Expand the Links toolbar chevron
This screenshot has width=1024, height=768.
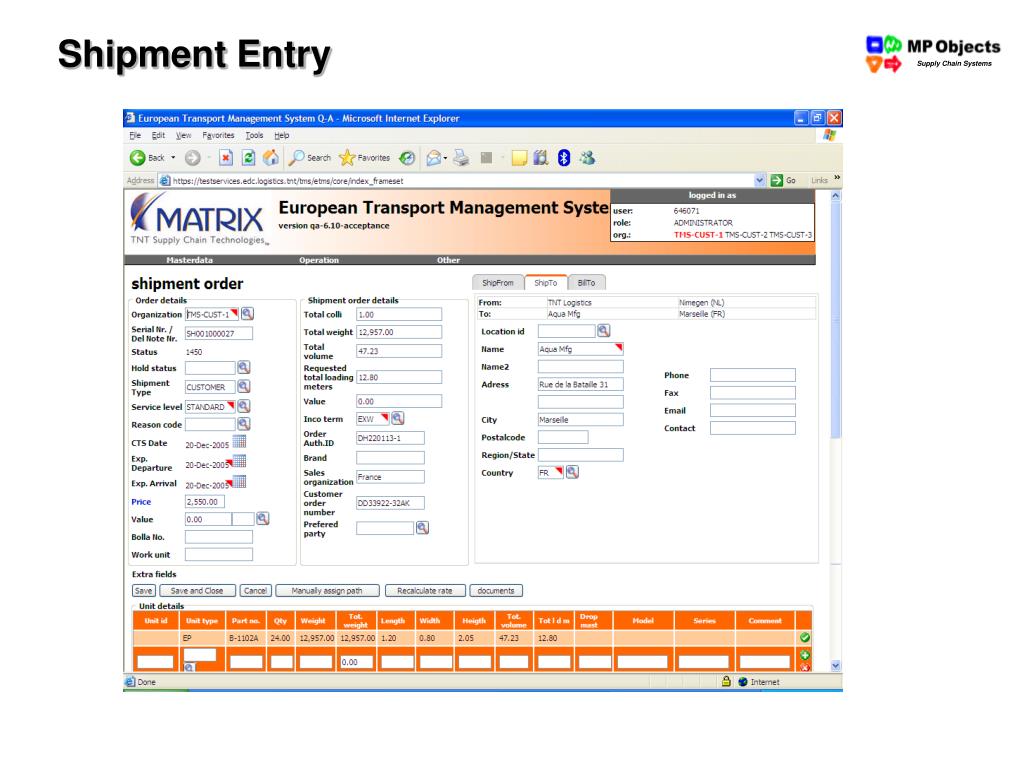837,178
